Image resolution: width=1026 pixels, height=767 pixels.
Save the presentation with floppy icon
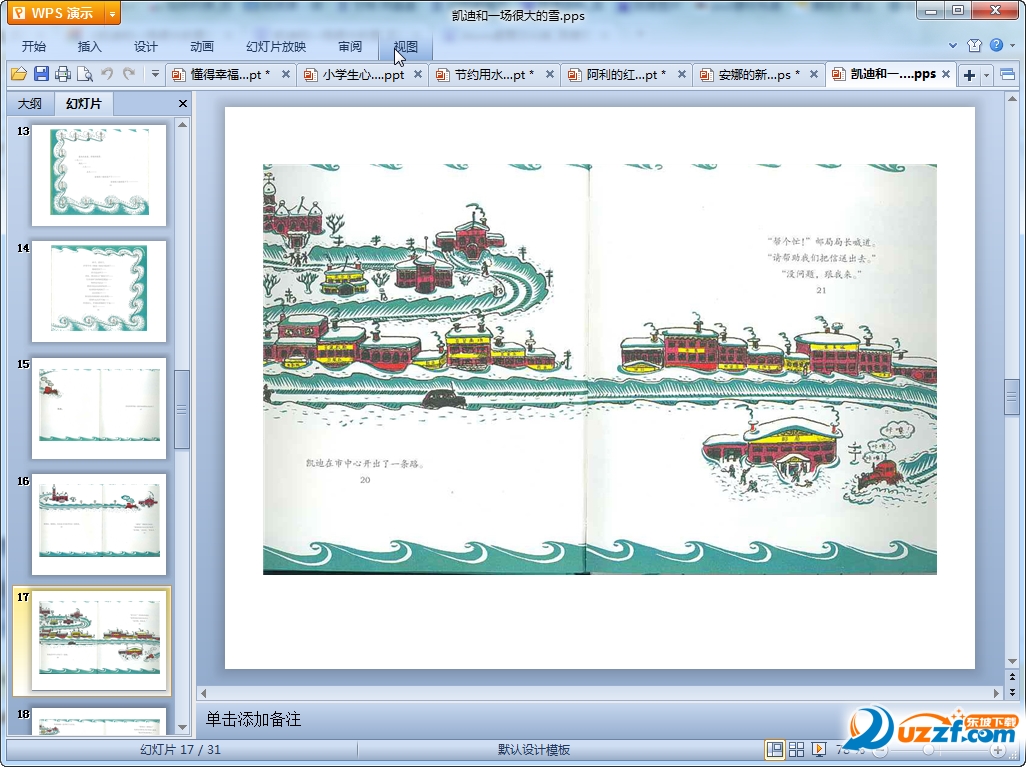41,74
